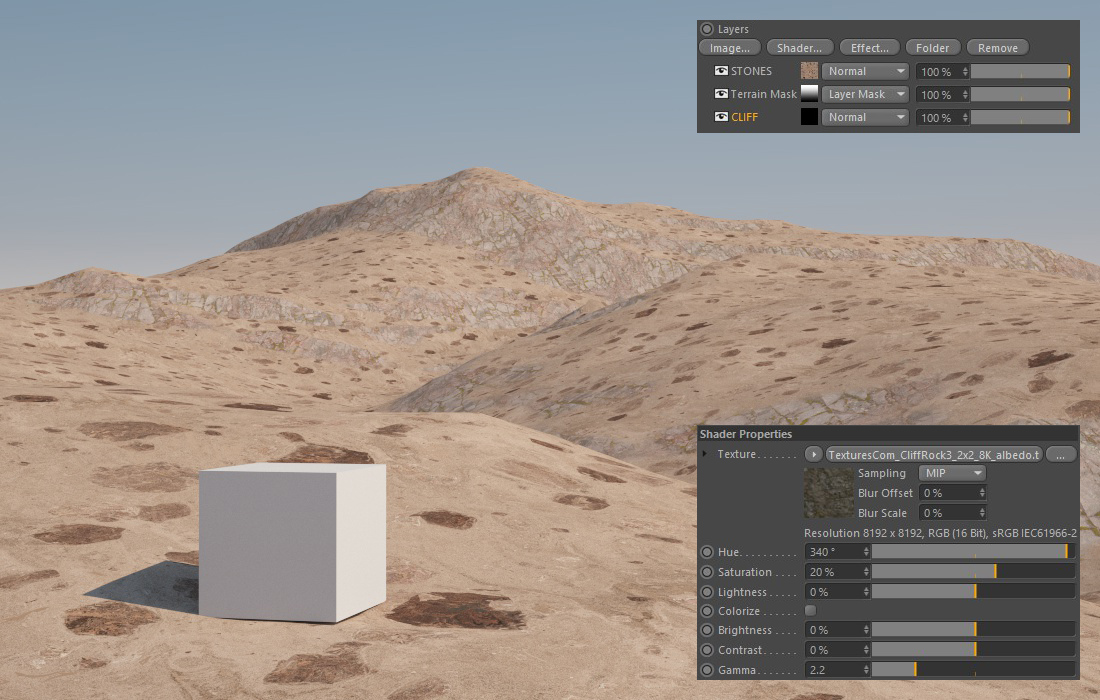Open the STONES layer blend mode dropdown
The height and width of the screenshot is (700, 1100).
click(865, 71)
